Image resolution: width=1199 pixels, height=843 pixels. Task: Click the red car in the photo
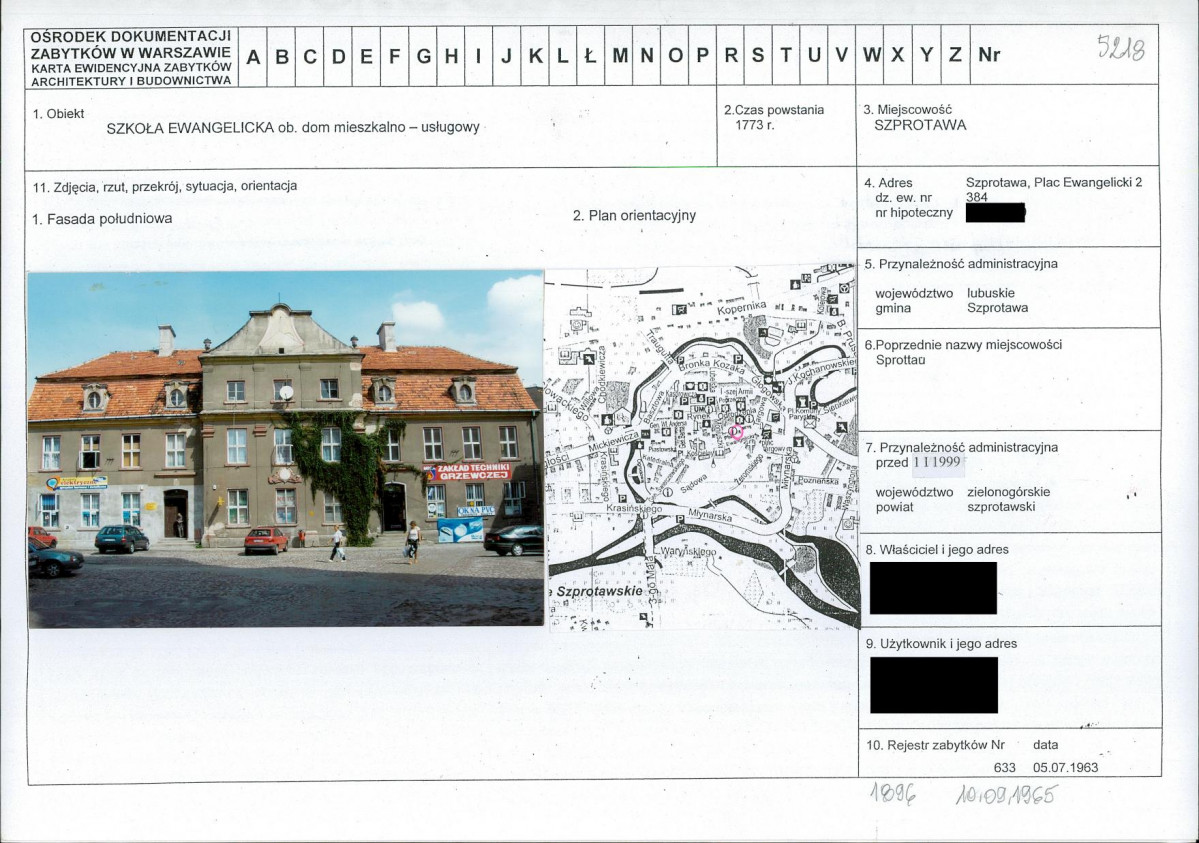(266, 540)
